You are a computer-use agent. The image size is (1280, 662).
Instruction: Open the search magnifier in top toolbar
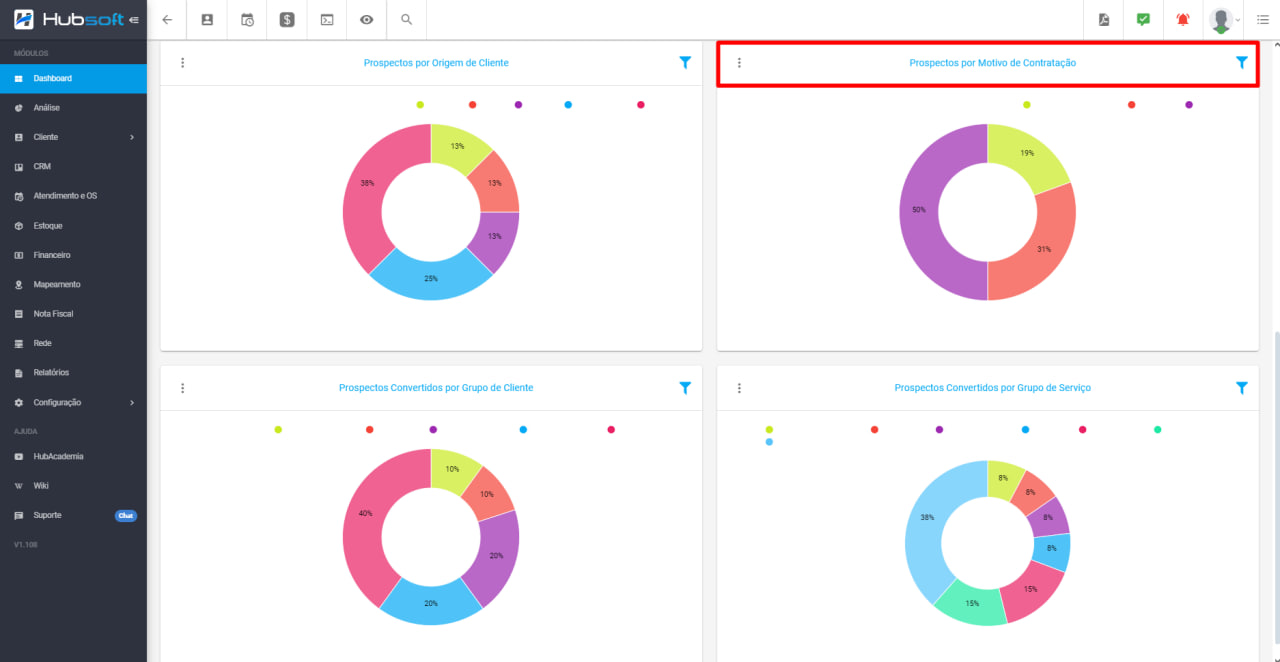[x=406, y=19]
